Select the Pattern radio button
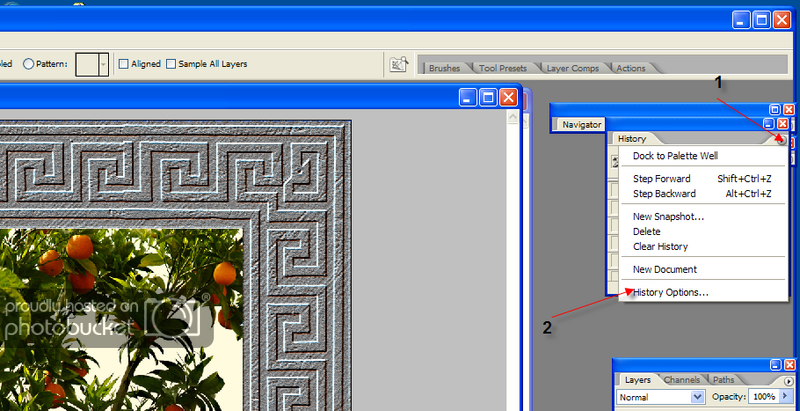 point(29,64)
